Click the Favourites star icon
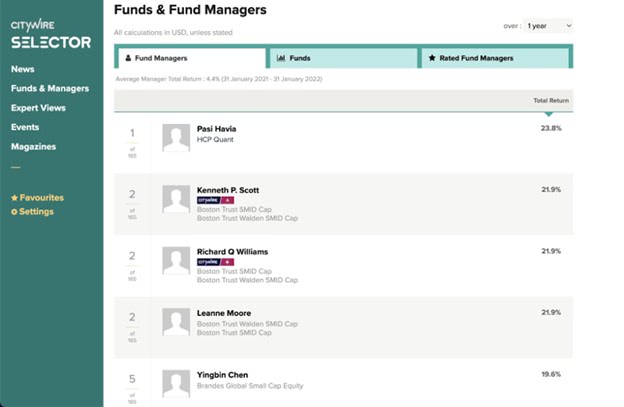The height and width of the screenshot is (407, 624). (14, 198)
